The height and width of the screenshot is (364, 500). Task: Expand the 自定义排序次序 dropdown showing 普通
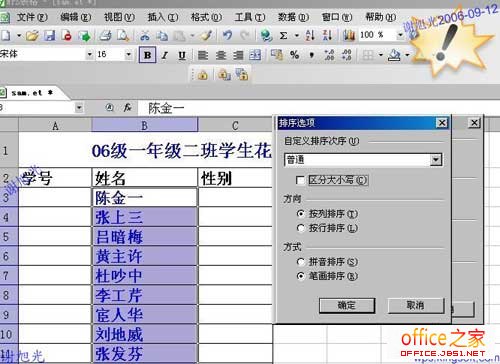(436, 160)
